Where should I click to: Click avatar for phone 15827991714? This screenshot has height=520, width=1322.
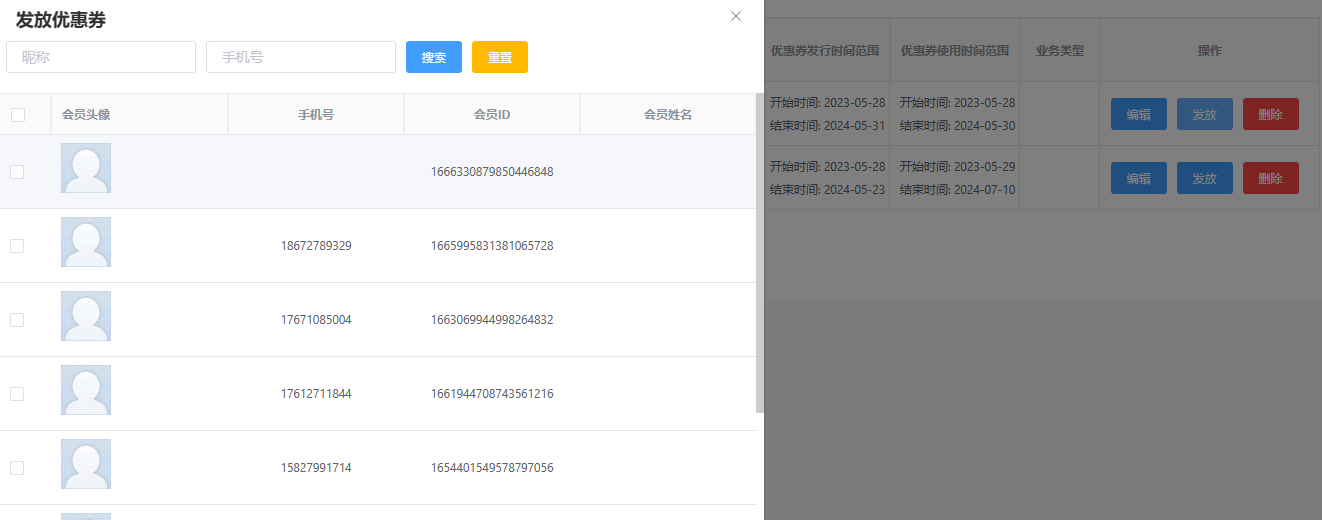(86, 464)
